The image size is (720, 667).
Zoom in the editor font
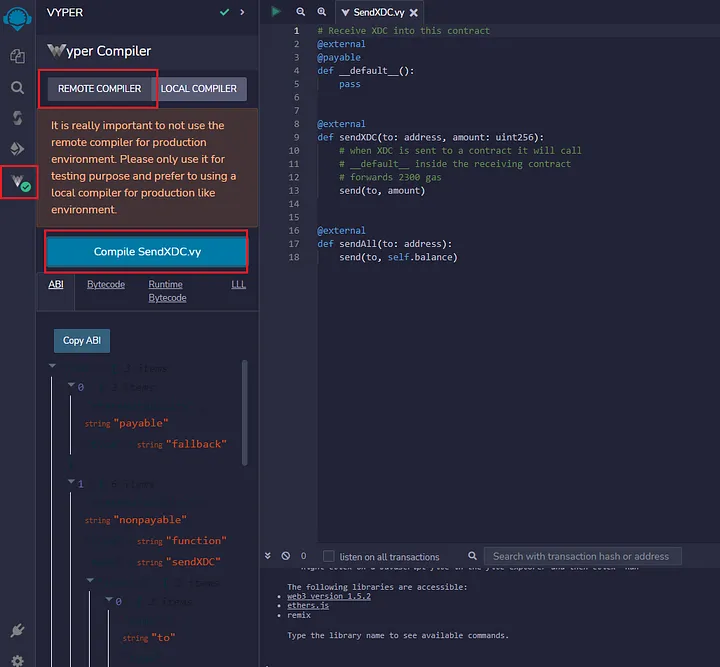pyautogui.click(x=322, y=12)
